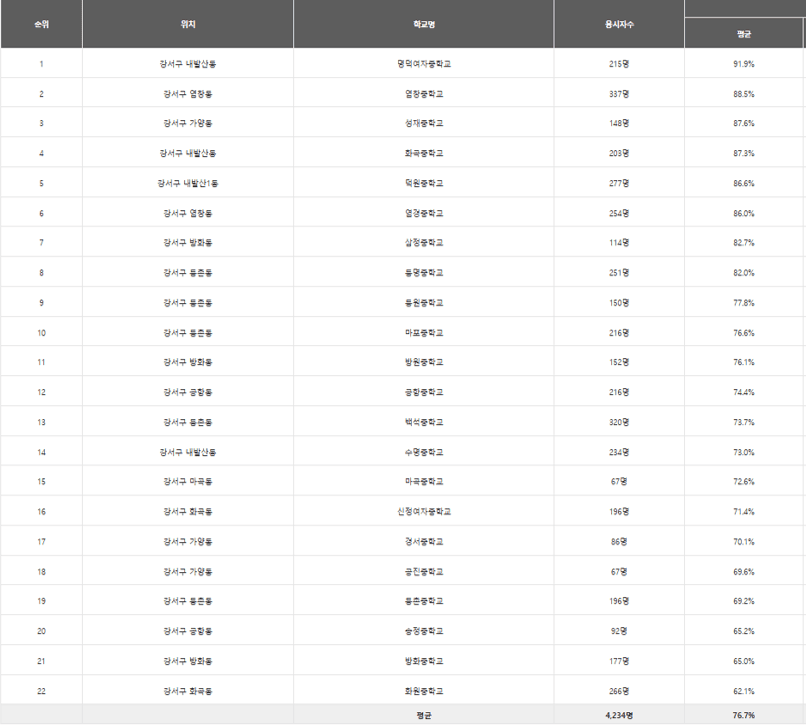Click the 74.4% average cell
This screenshot has height=725, width=806.
[744, 392]
